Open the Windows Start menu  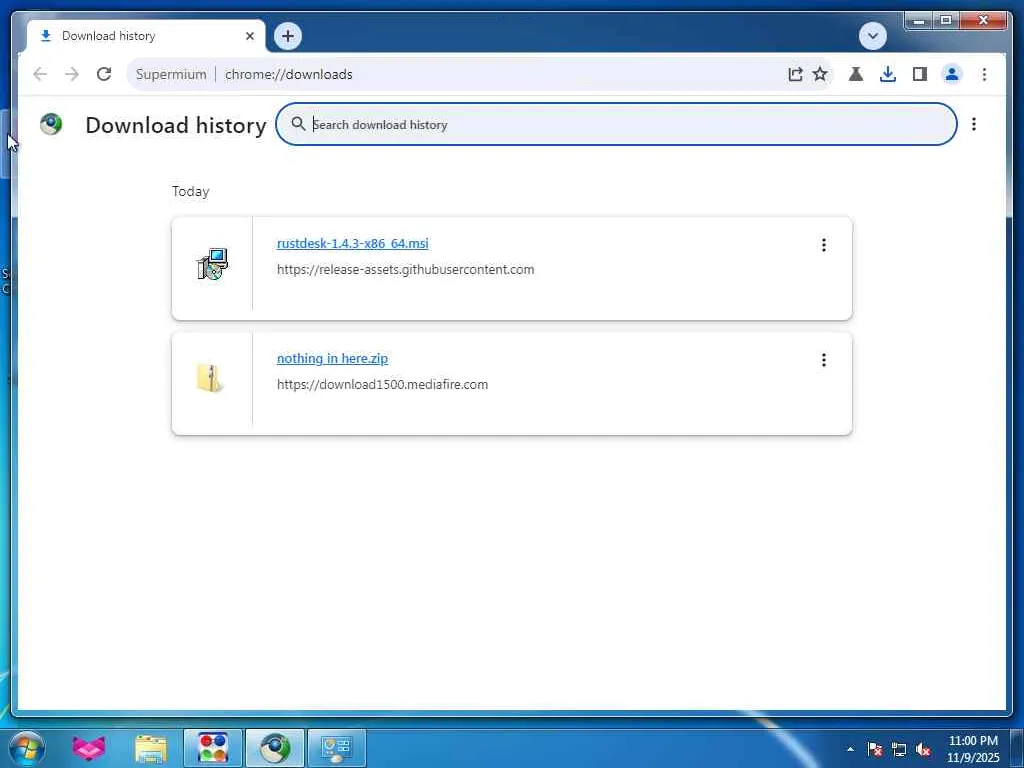click(x=27, y=748)
